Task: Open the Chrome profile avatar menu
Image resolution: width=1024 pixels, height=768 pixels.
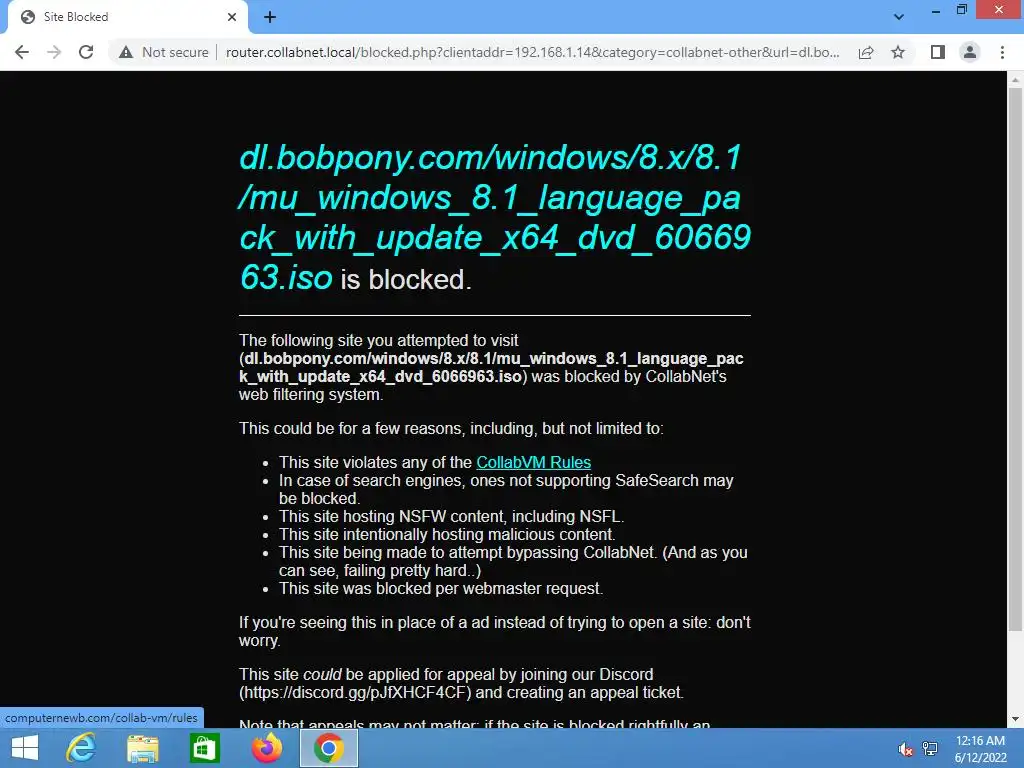Action: coord(970,52)
